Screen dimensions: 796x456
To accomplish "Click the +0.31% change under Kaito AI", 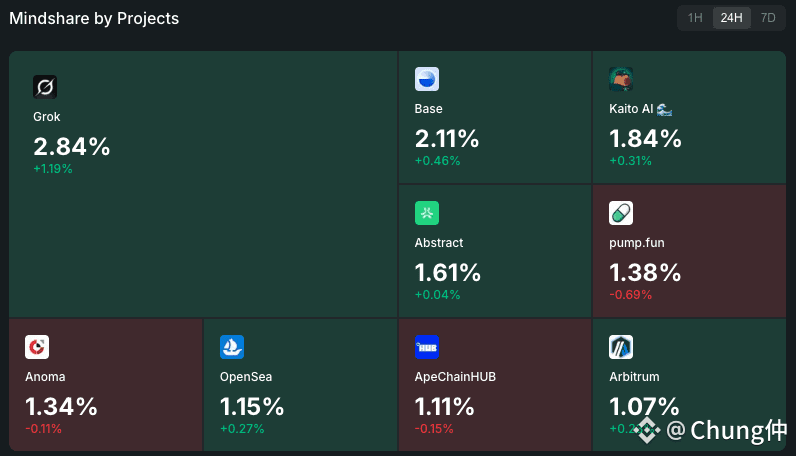I will (631, 161).
